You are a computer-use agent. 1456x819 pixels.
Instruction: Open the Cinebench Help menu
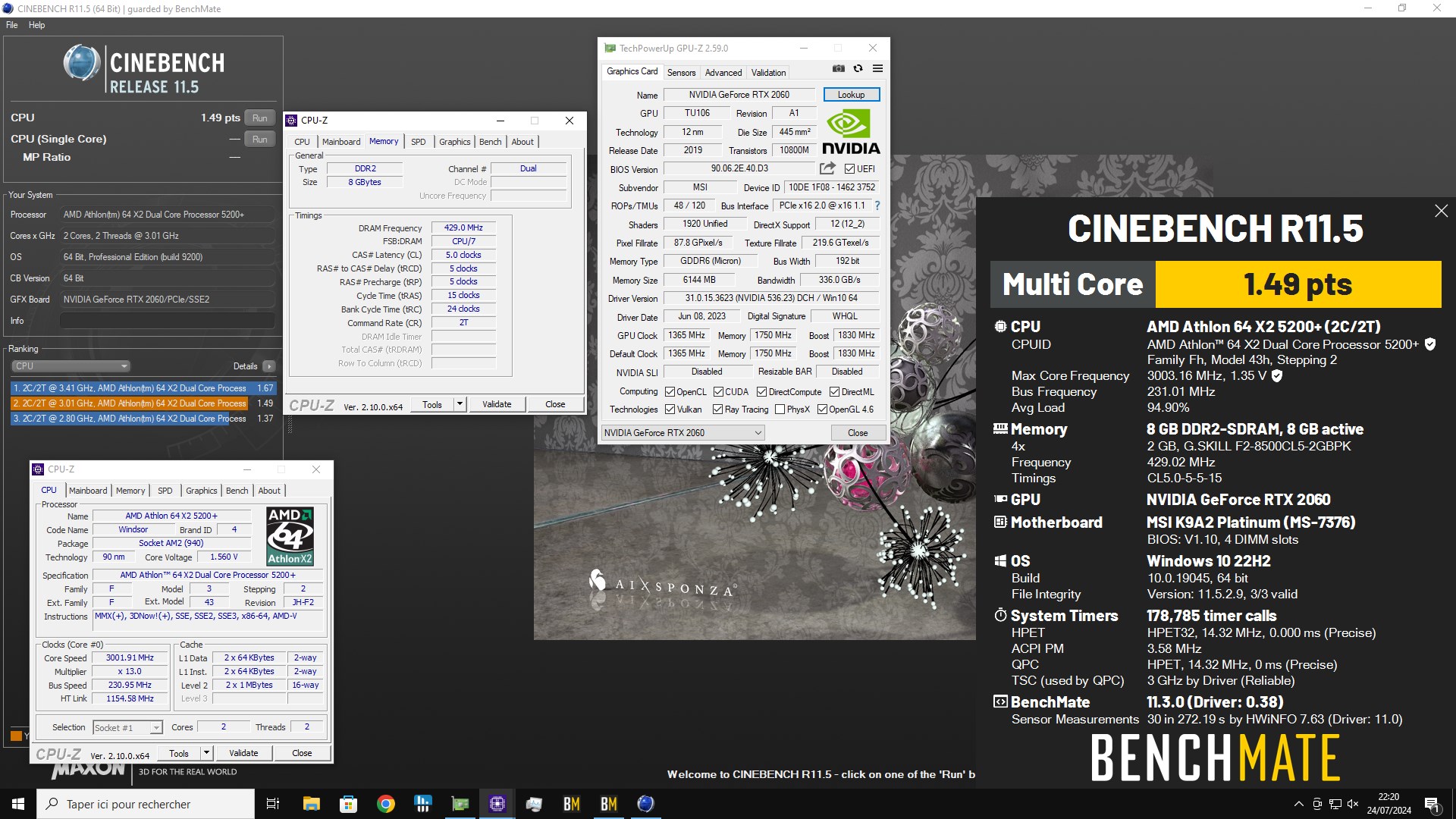pyautogui.click(x=36, y=25)
